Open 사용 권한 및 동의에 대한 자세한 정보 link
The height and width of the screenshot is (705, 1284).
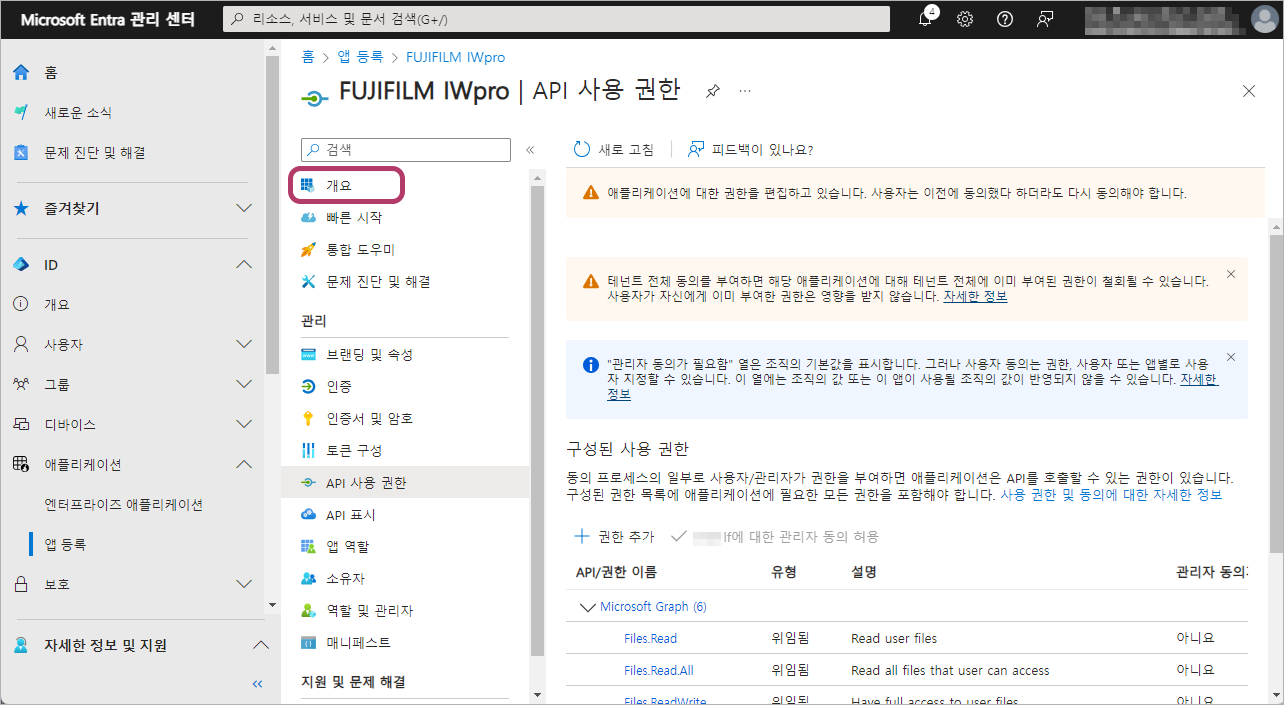(x=1111, y=495)
